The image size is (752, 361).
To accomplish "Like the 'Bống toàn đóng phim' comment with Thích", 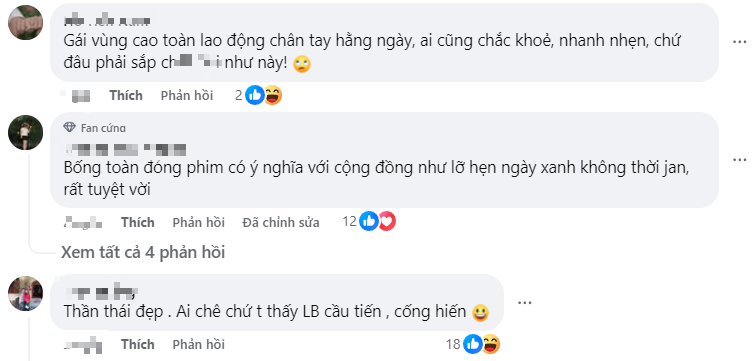I will (138, 222).
